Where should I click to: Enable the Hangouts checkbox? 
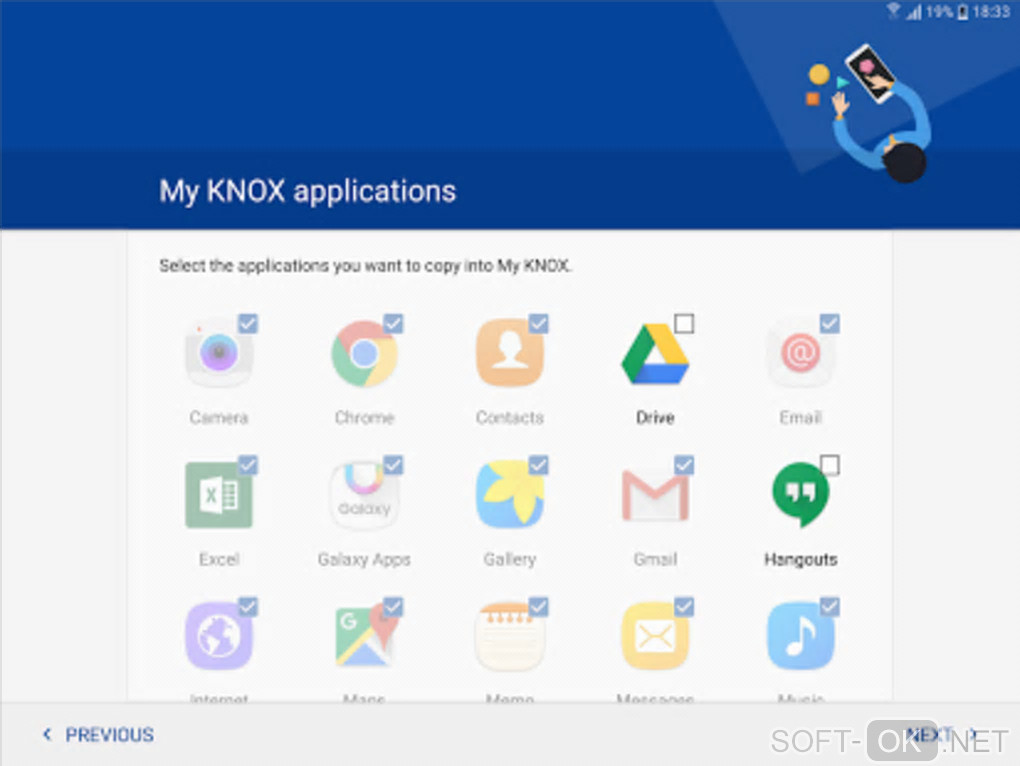[x=829, y=464]
